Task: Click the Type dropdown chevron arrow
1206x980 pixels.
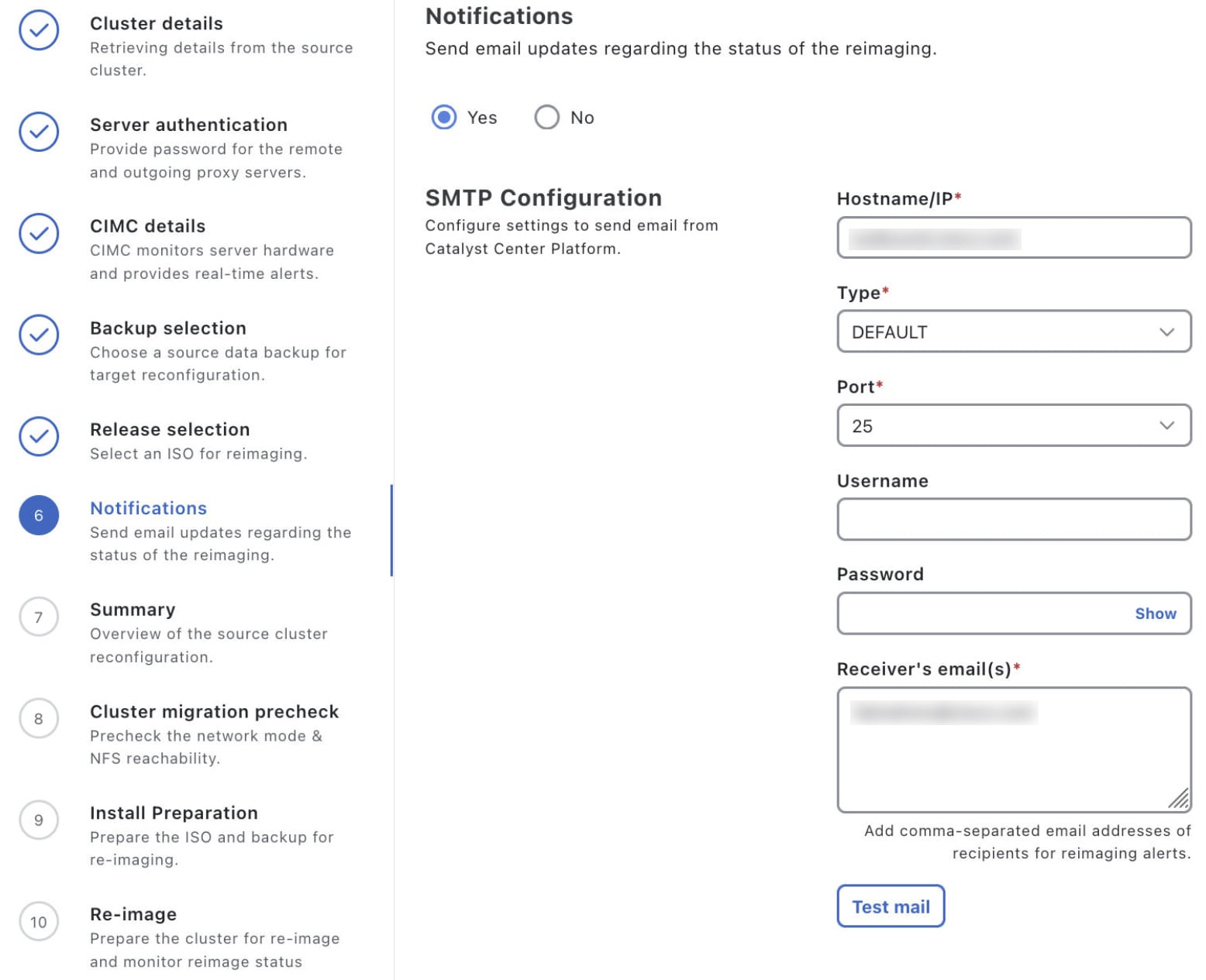Action: (1166, 332)
